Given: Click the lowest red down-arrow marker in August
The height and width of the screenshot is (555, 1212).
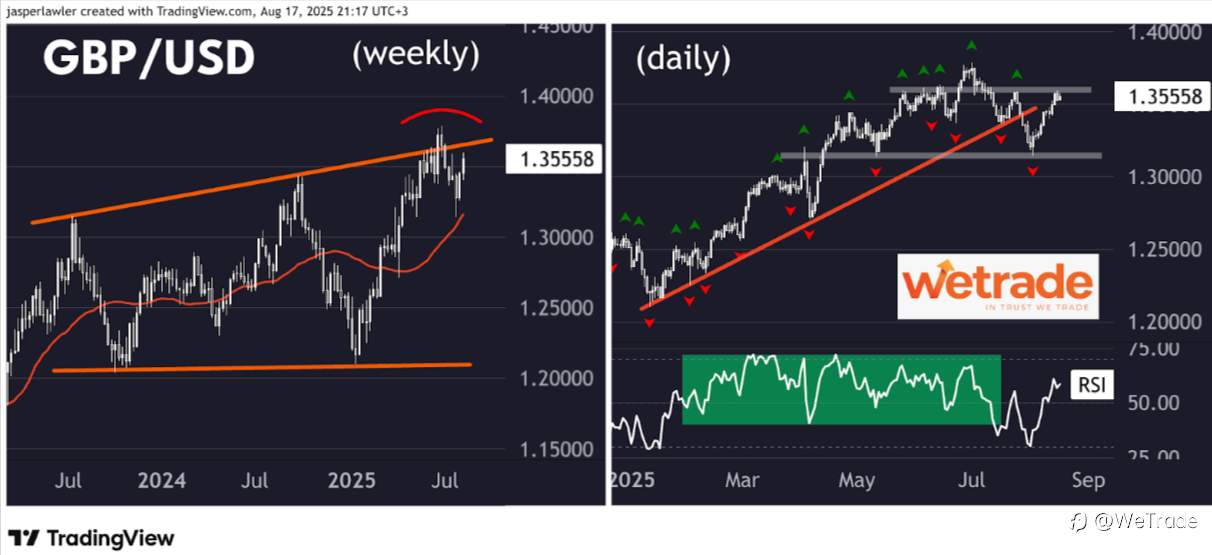Looking at the screenshot, I should pos(1033,172).
